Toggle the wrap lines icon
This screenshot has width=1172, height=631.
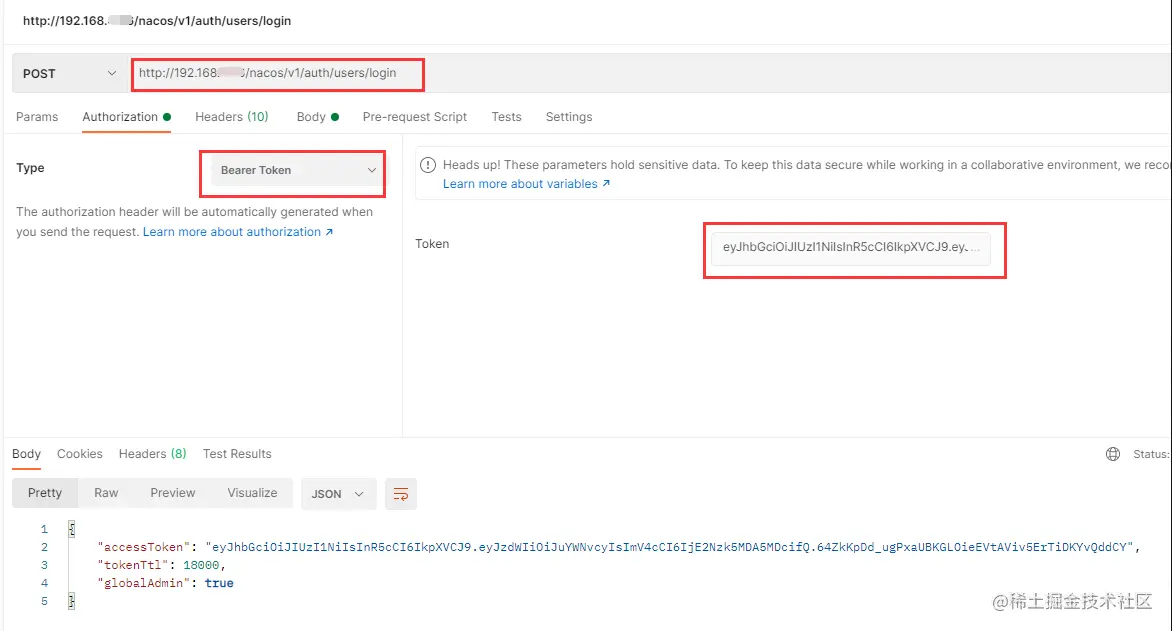click(401, 494)
